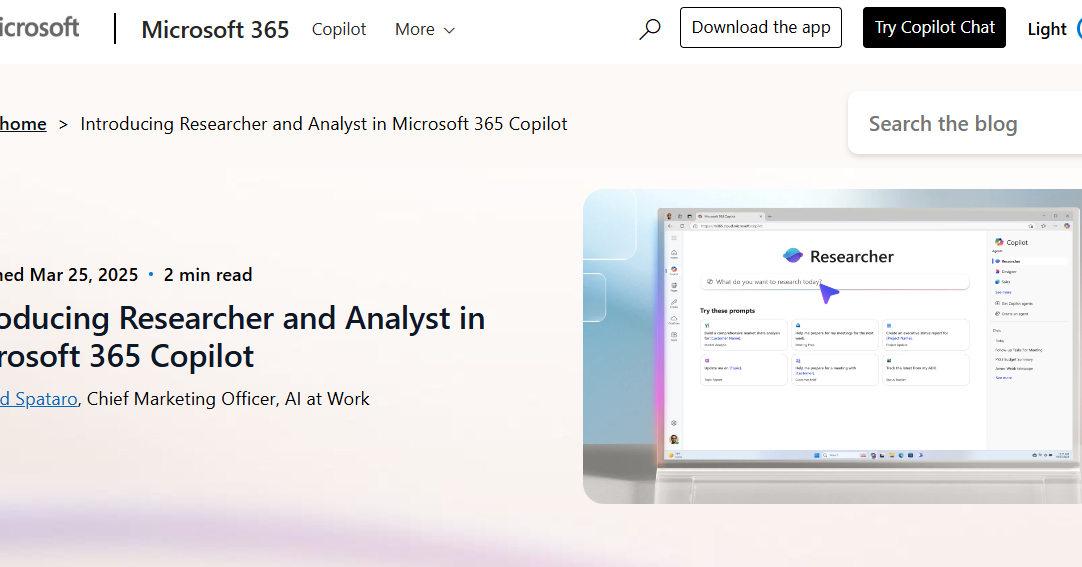Click the Copilot logo in the laptop screenshot
This screenshot has width=1082, height=567.
pyautogui.click(x=999, y=242)
